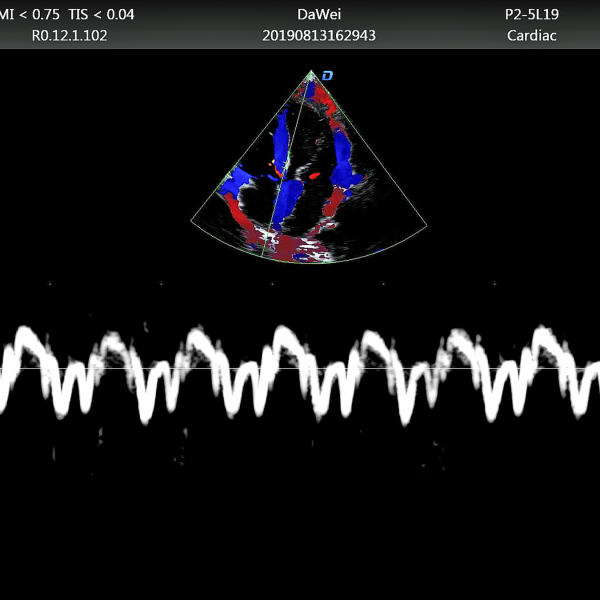600x600 pixels.
Task: Click the large blue flow jet left of cursor line
Action: pyautogui.click(x=281, y=140)
